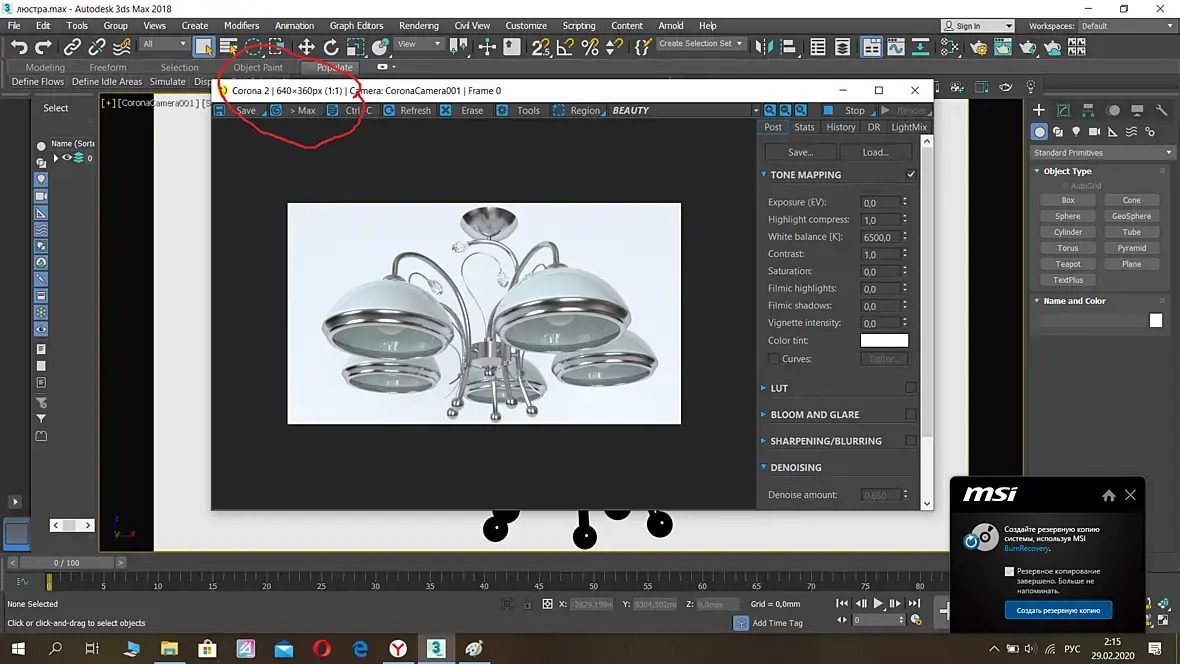This screenshot has width=1180, height=664.
Task: Select the Lights category icon
Action: pos(1076,132)
